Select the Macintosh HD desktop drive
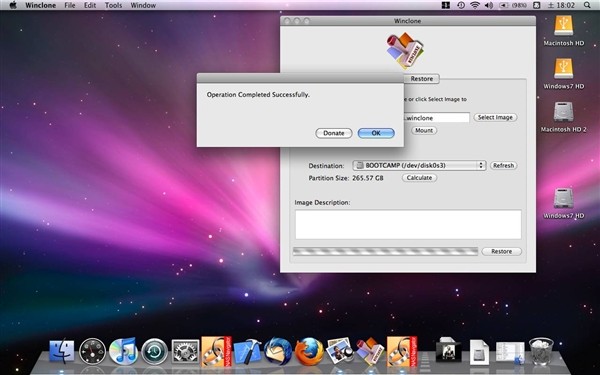The height and width of the screenshot is (375, 600). [x=564, y=31]
